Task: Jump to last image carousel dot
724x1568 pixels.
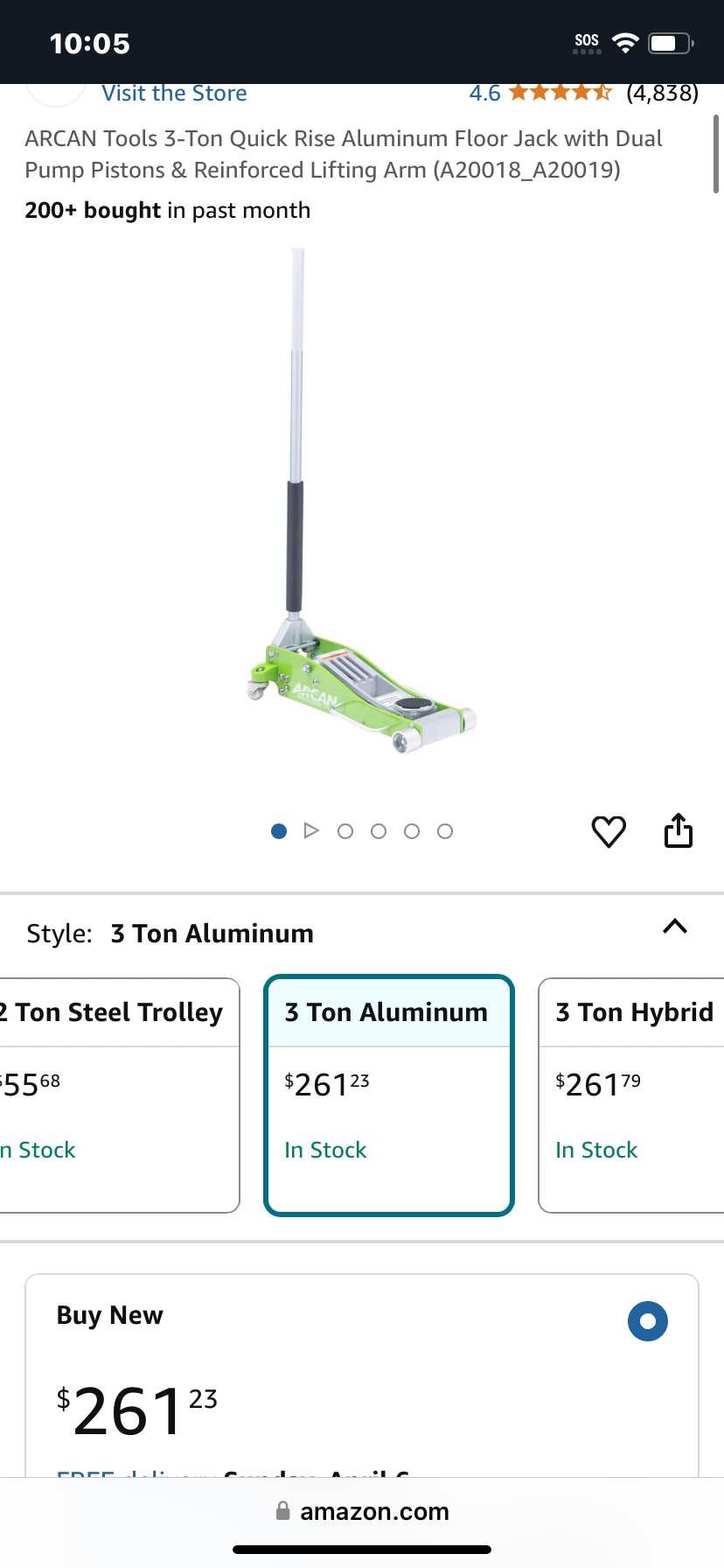Action: click(445, 831)
